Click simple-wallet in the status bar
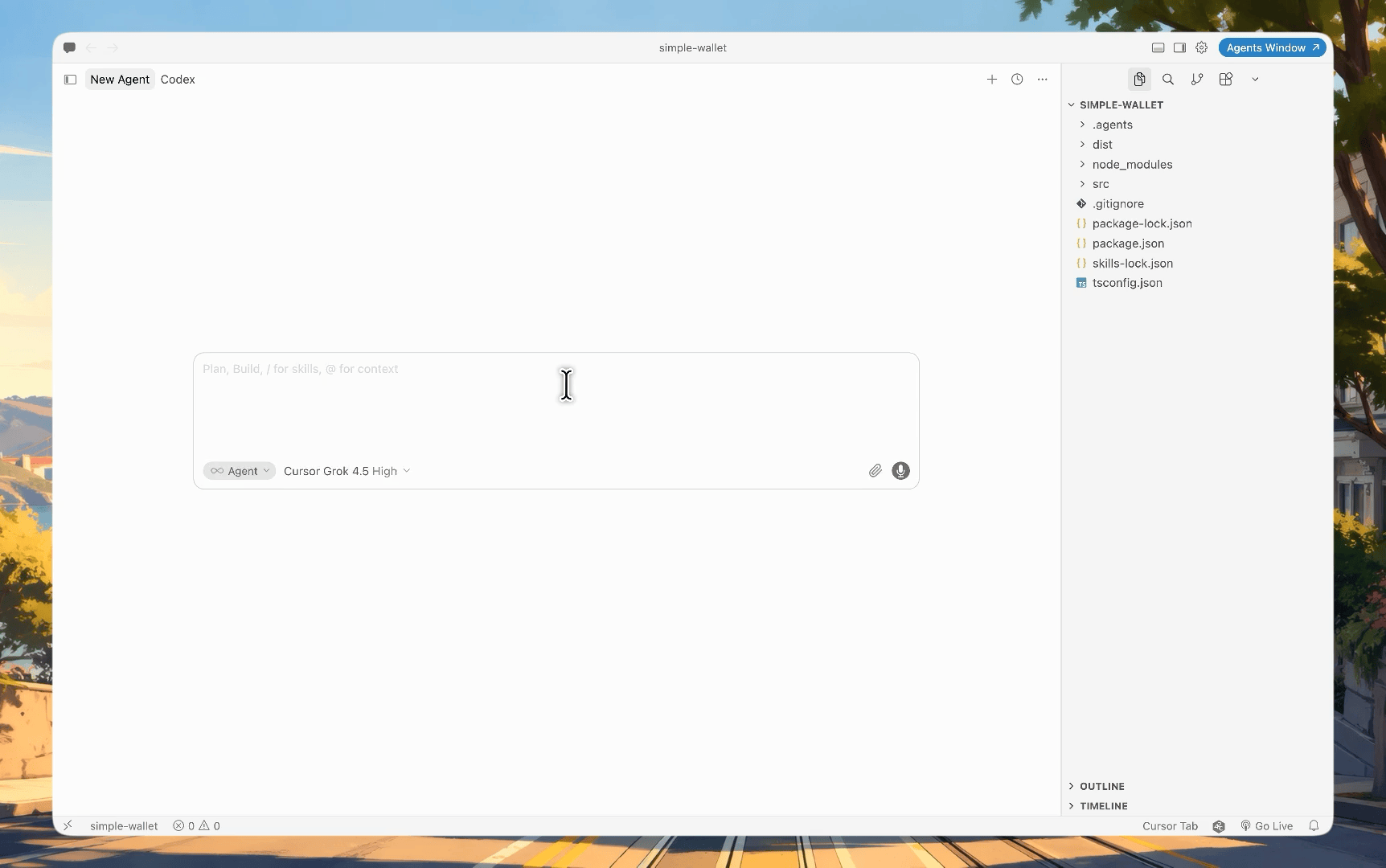The image size is (1386, 868). [x=124, y=826]
